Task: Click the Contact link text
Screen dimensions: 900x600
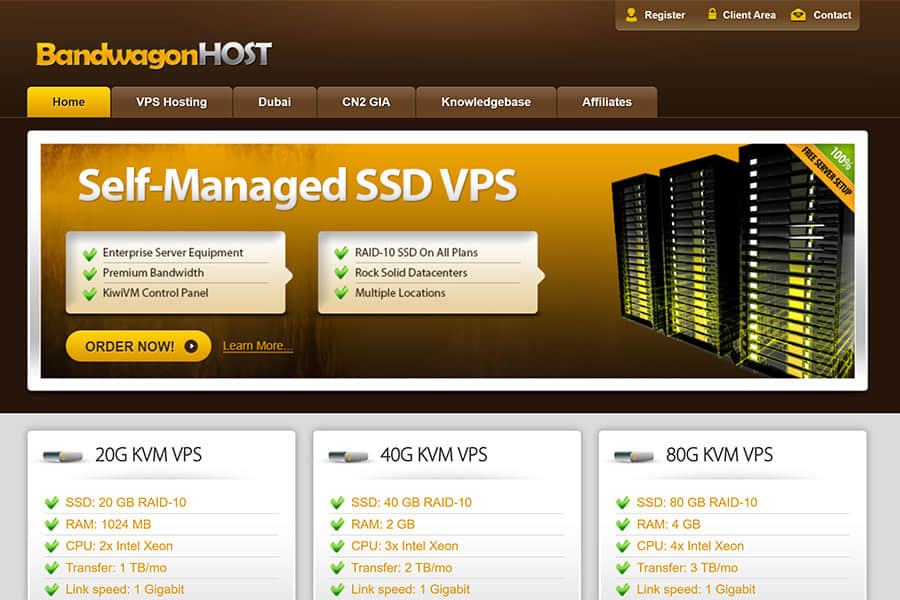Action: click(832, 16)
